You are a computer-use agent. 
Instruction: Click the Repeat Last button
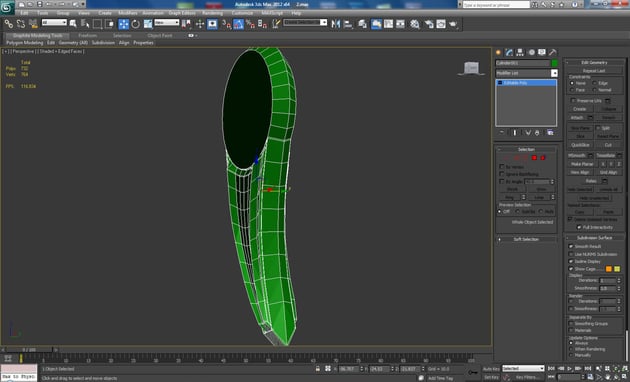tap(593, 71)
